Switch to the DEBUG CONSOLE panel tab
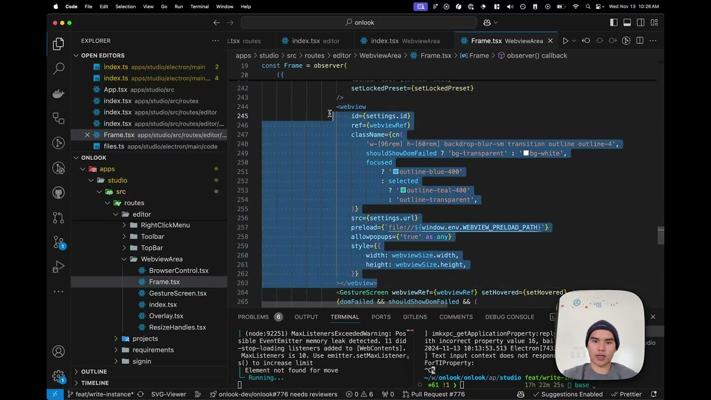 point(509,317)
